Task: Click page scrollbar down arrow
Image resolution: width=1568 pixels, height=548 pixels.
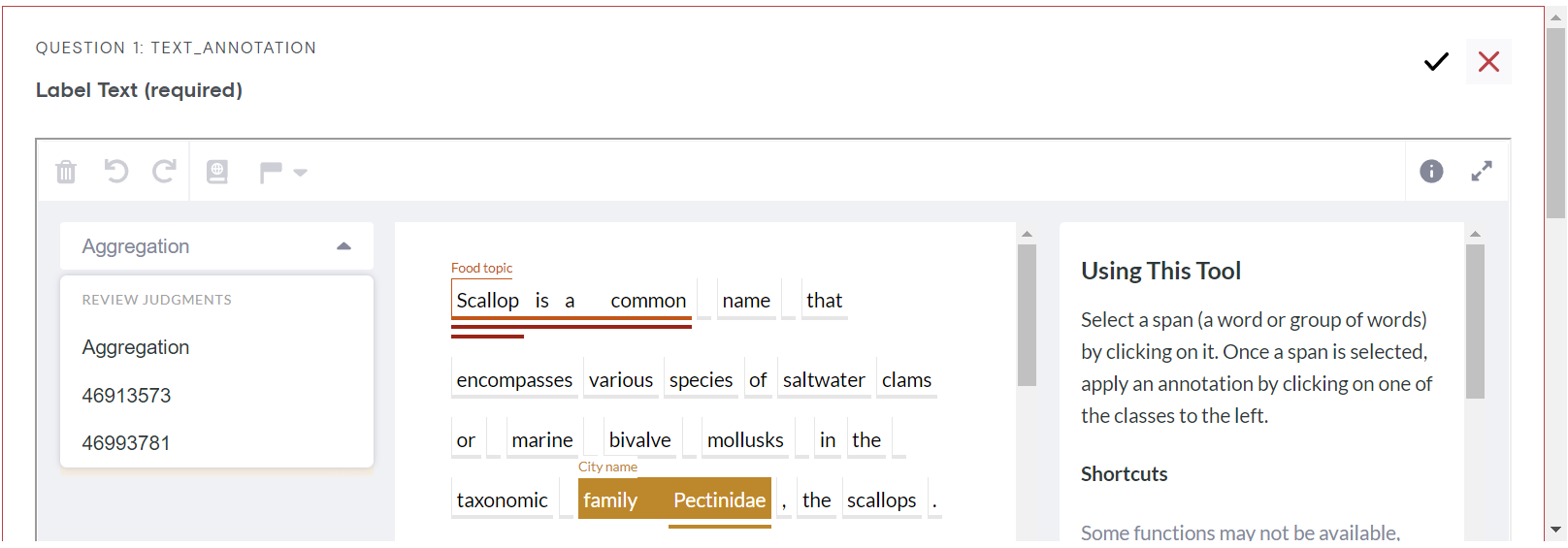Action: (x=1556, y=530)
